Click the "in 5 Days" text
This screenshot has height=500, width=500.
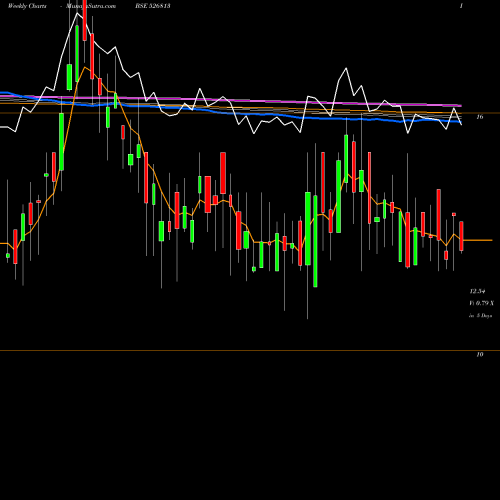tap(481, 315)
